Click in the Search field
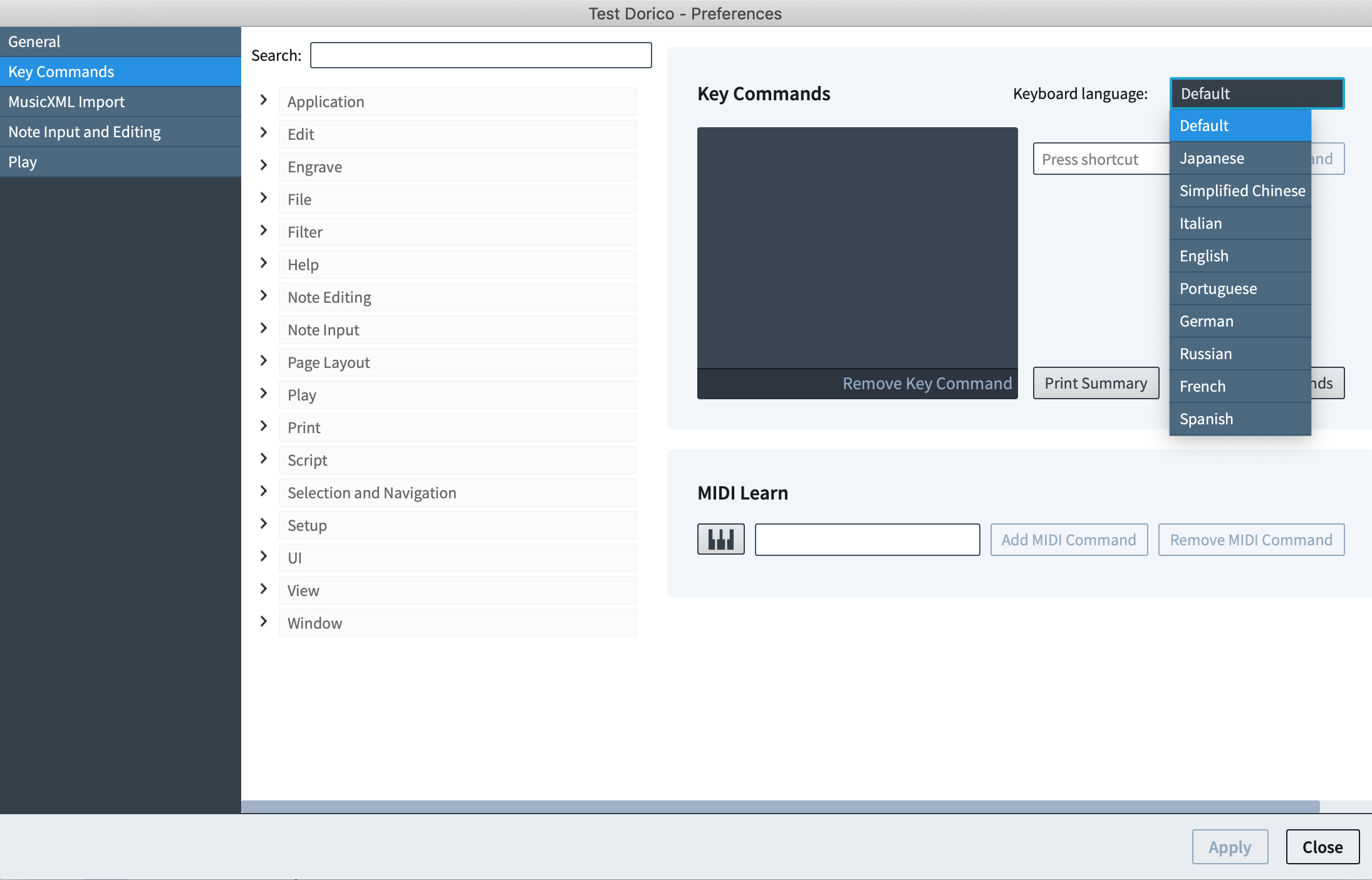Screen dimensions: 1372x880 click(x=481, y=55)
